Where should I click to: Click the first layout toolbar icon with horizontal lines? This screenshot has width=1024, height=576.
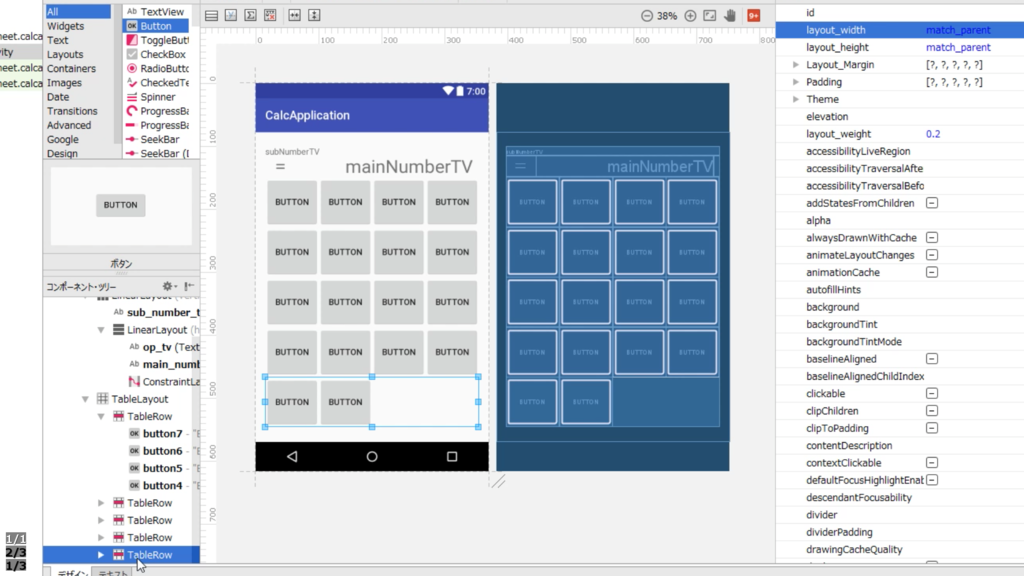(212, 15)
